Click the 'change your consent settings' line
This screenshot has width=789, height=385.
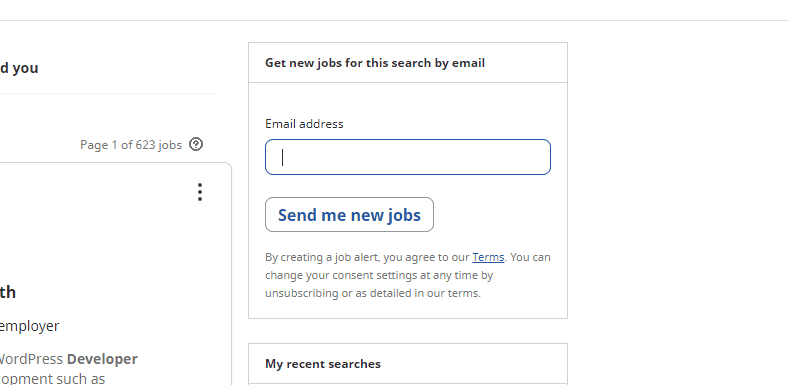tap(379, 275)
